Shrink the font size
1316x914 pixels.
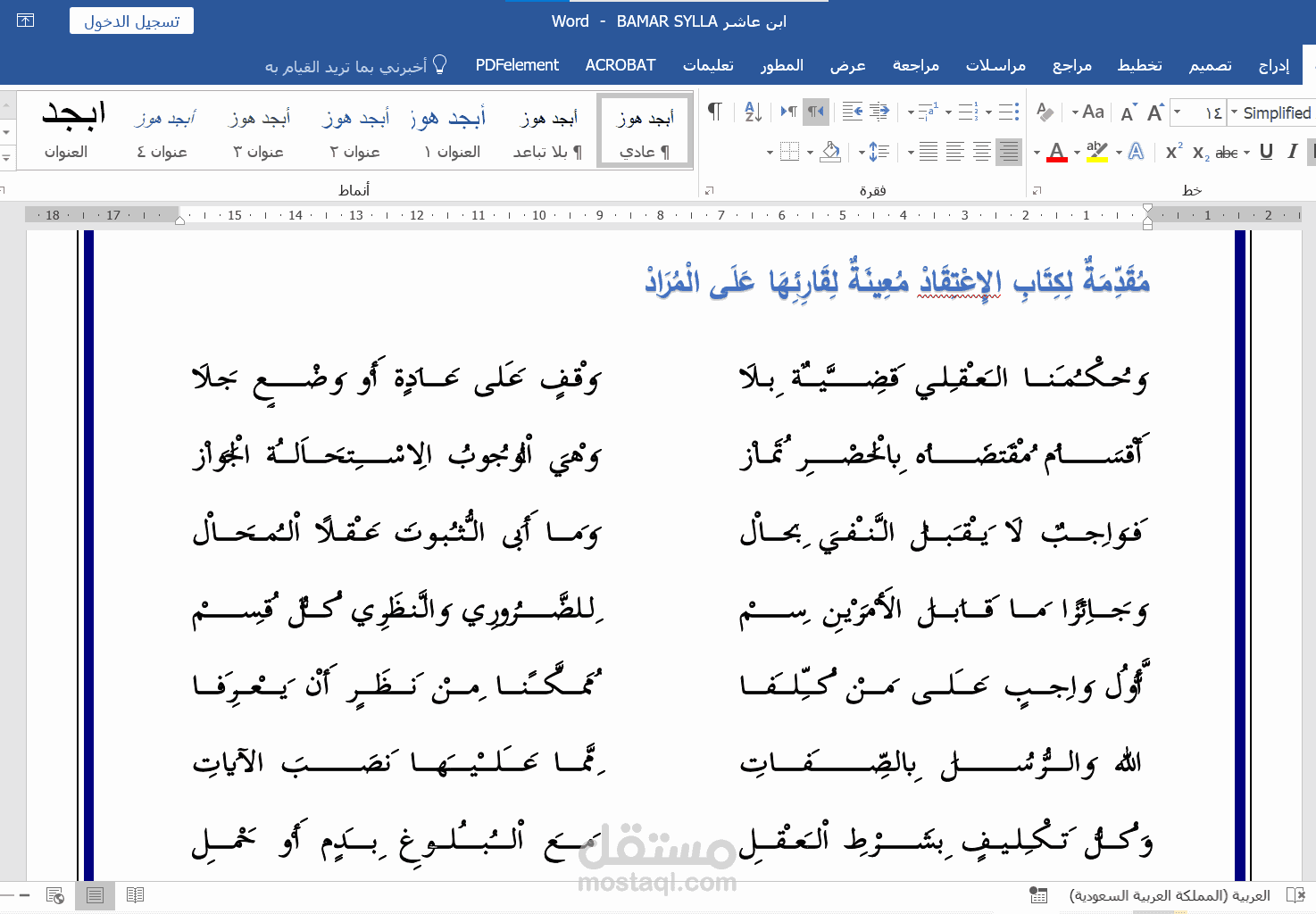pyautogui.click(x=1128, y=112)
